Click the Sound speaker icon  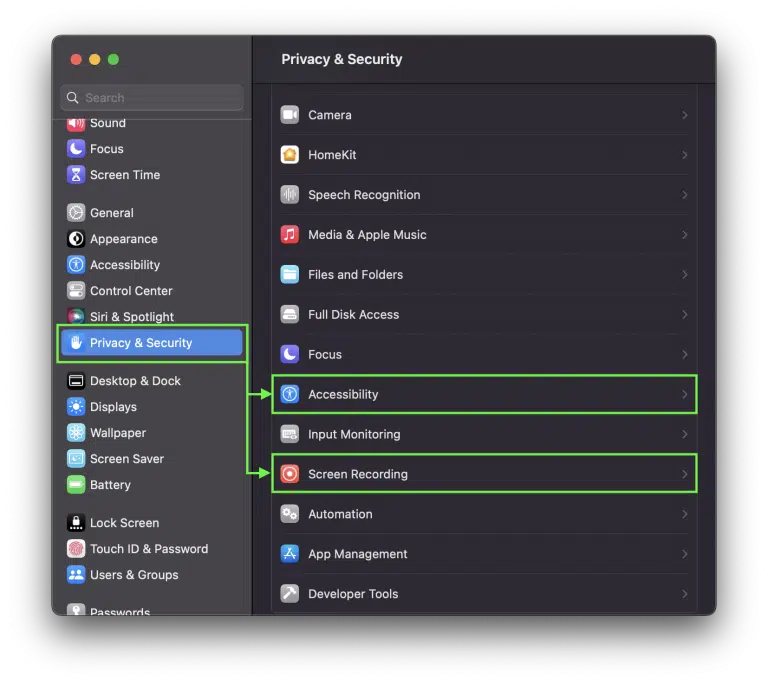tap(76, 123)
